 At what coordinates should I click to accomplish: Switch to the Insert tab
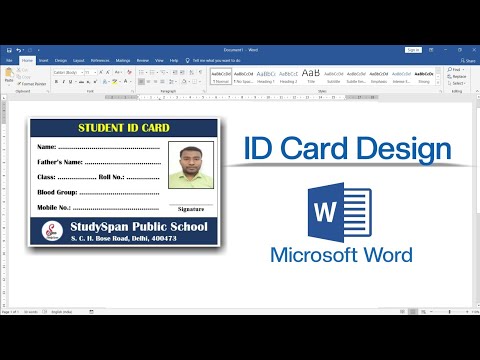[43, 61]
